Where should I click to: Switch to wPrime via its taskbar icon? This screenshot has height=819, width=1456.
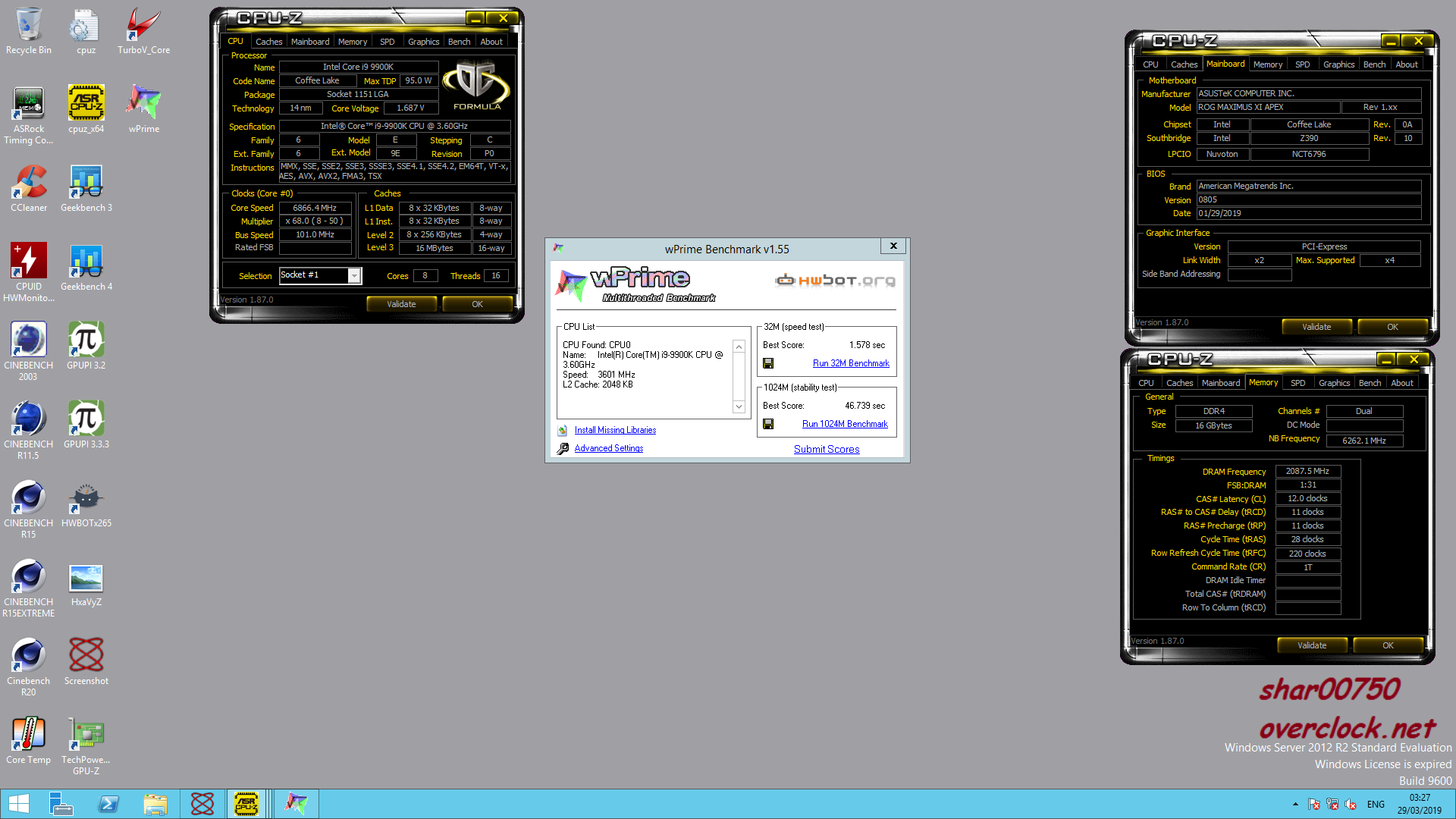click(297, 804)
